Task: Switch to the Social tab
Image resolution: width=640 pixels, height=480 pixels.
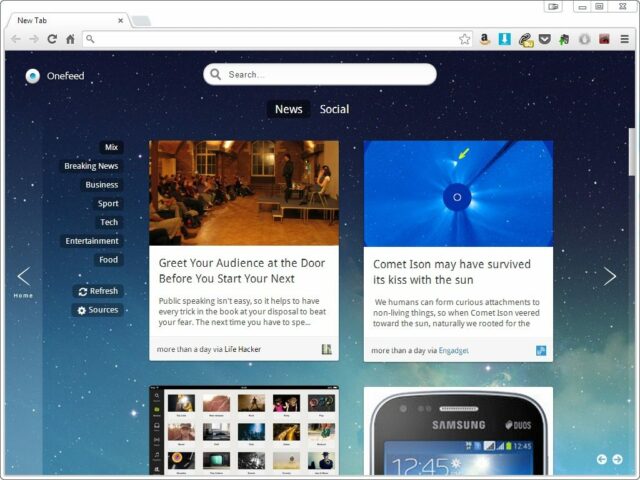Action: pyautogui.click(x=334, y=109)
